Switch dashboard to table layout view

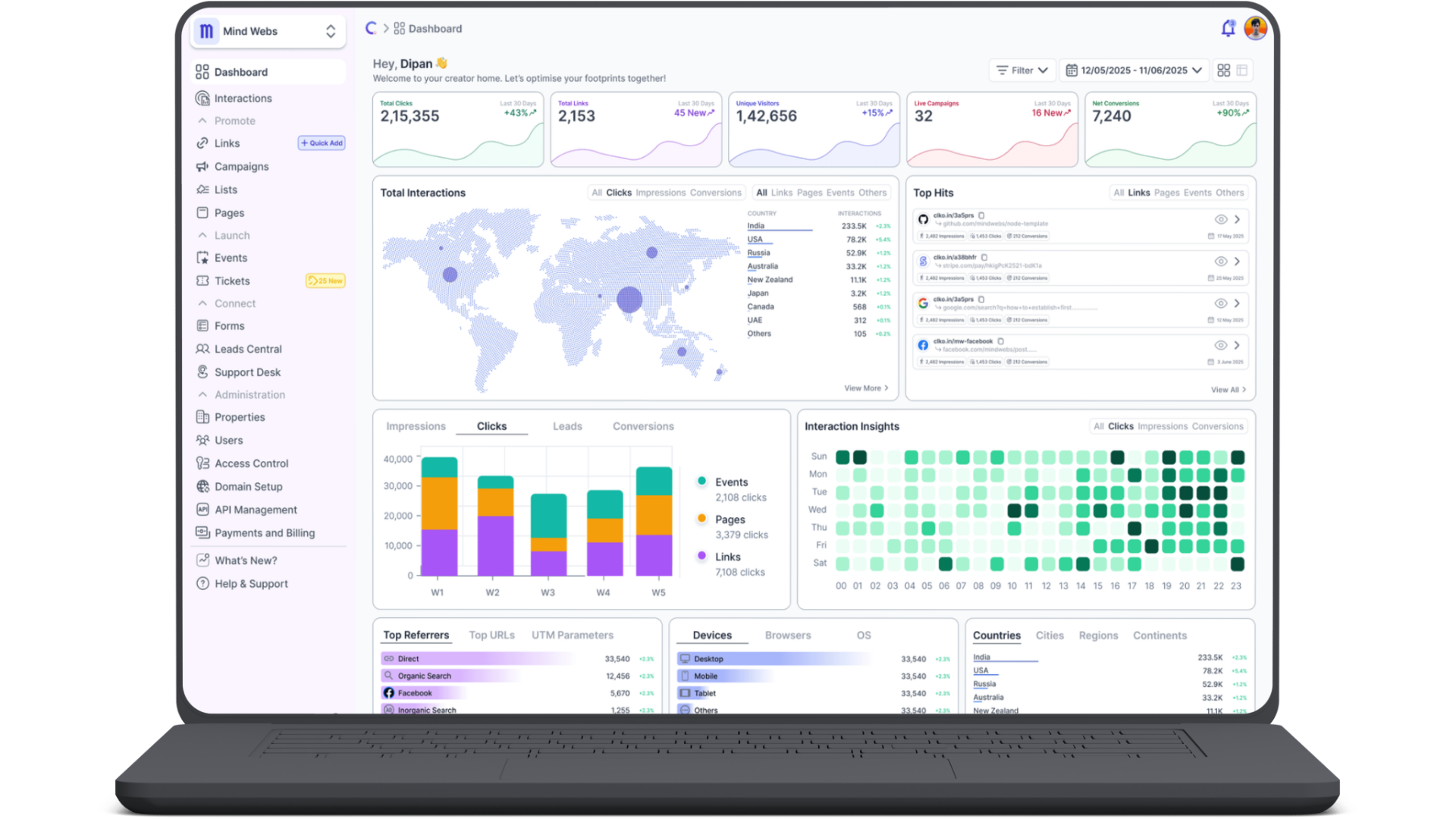[1242, 70]
